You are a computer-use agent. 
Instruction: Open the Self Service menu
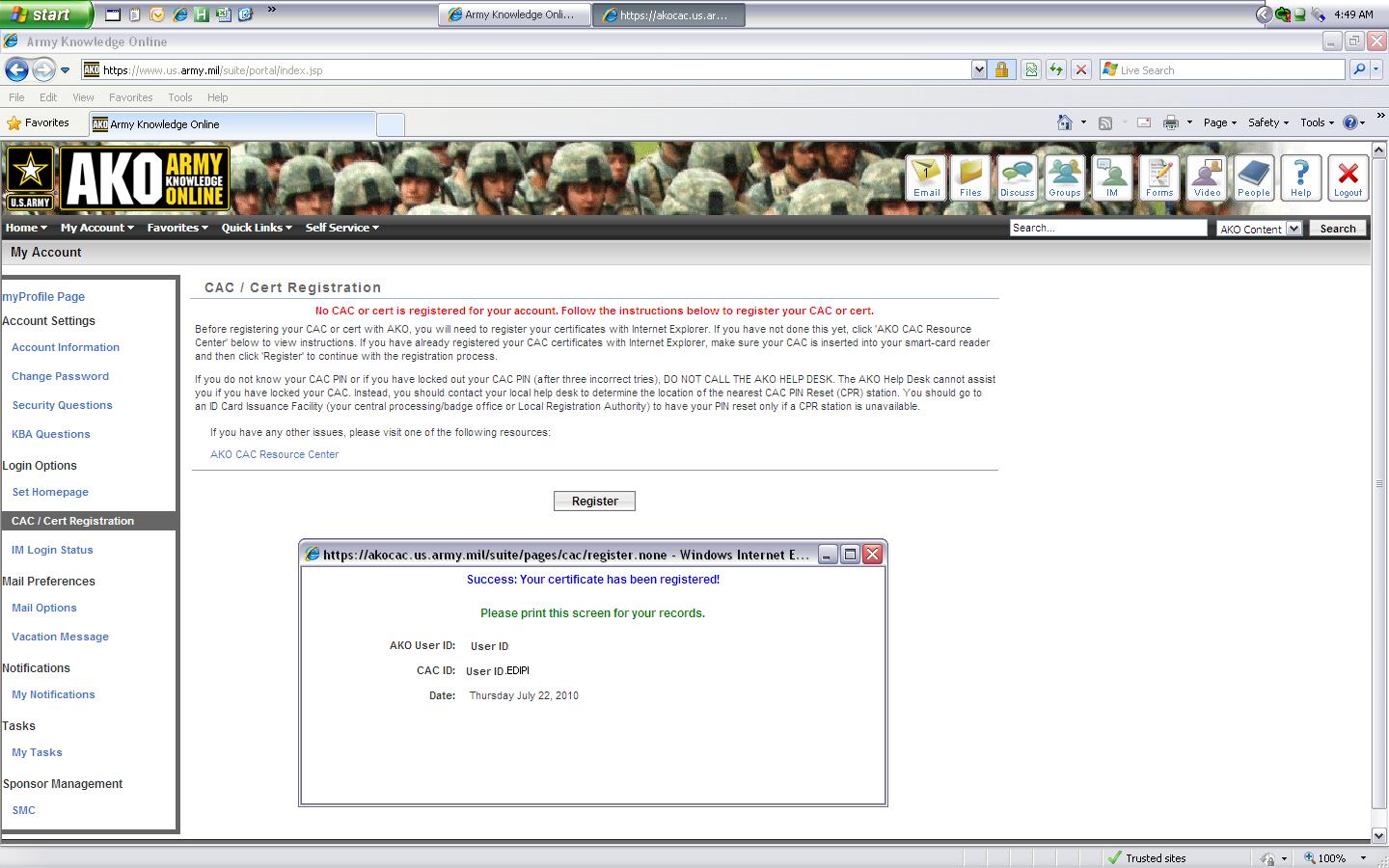pos(341,228)
